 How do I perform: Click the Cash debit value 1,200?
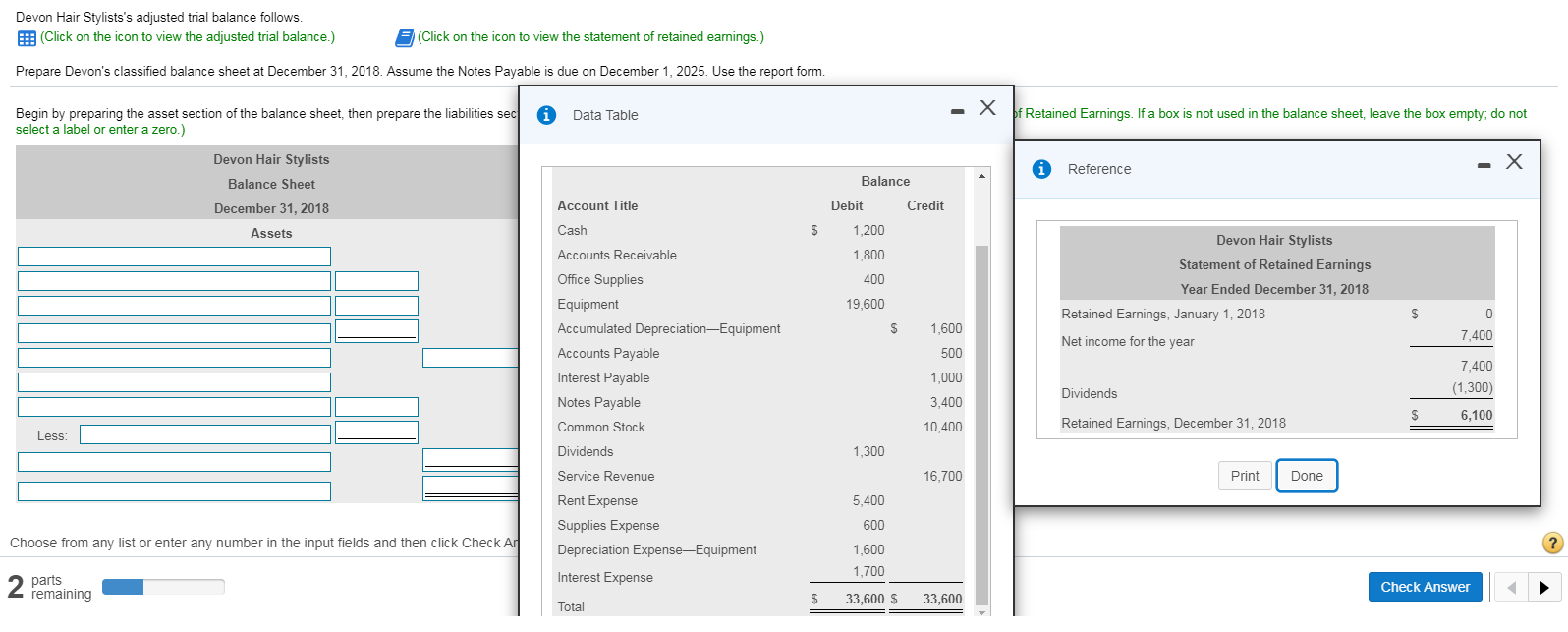pos(868,231)
